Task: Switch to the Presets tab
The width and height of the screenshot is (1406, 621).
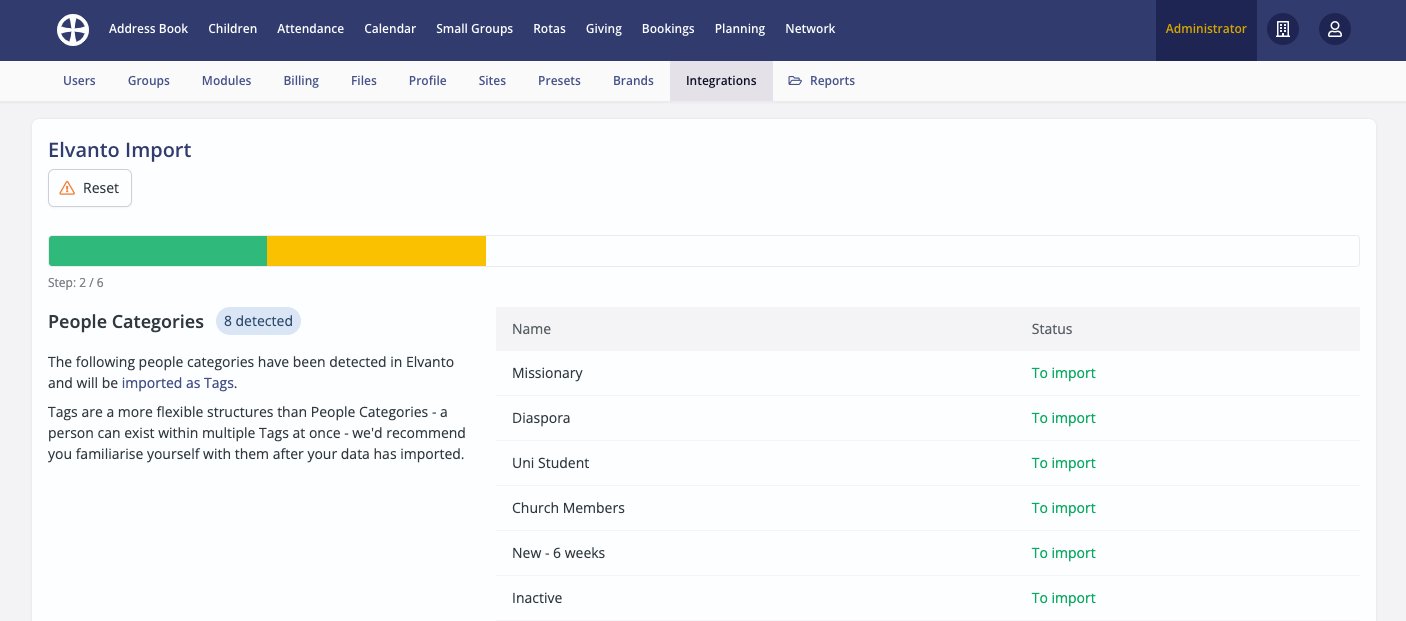Action: [559, 81]
